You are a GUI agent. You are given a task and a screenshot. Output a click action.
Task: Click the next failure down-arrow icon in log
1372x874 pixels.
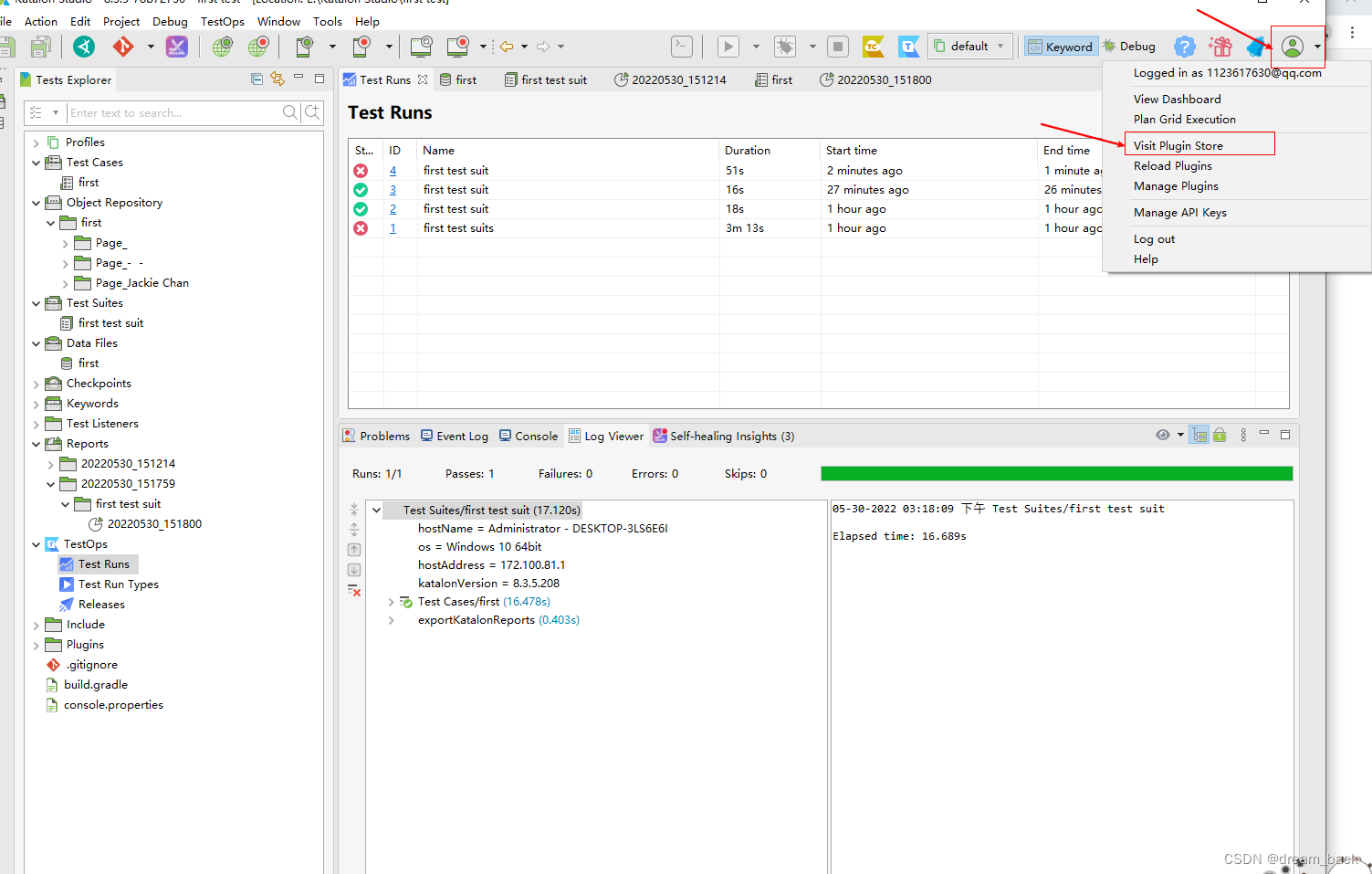pyautogui.click(x=354, y=570)
